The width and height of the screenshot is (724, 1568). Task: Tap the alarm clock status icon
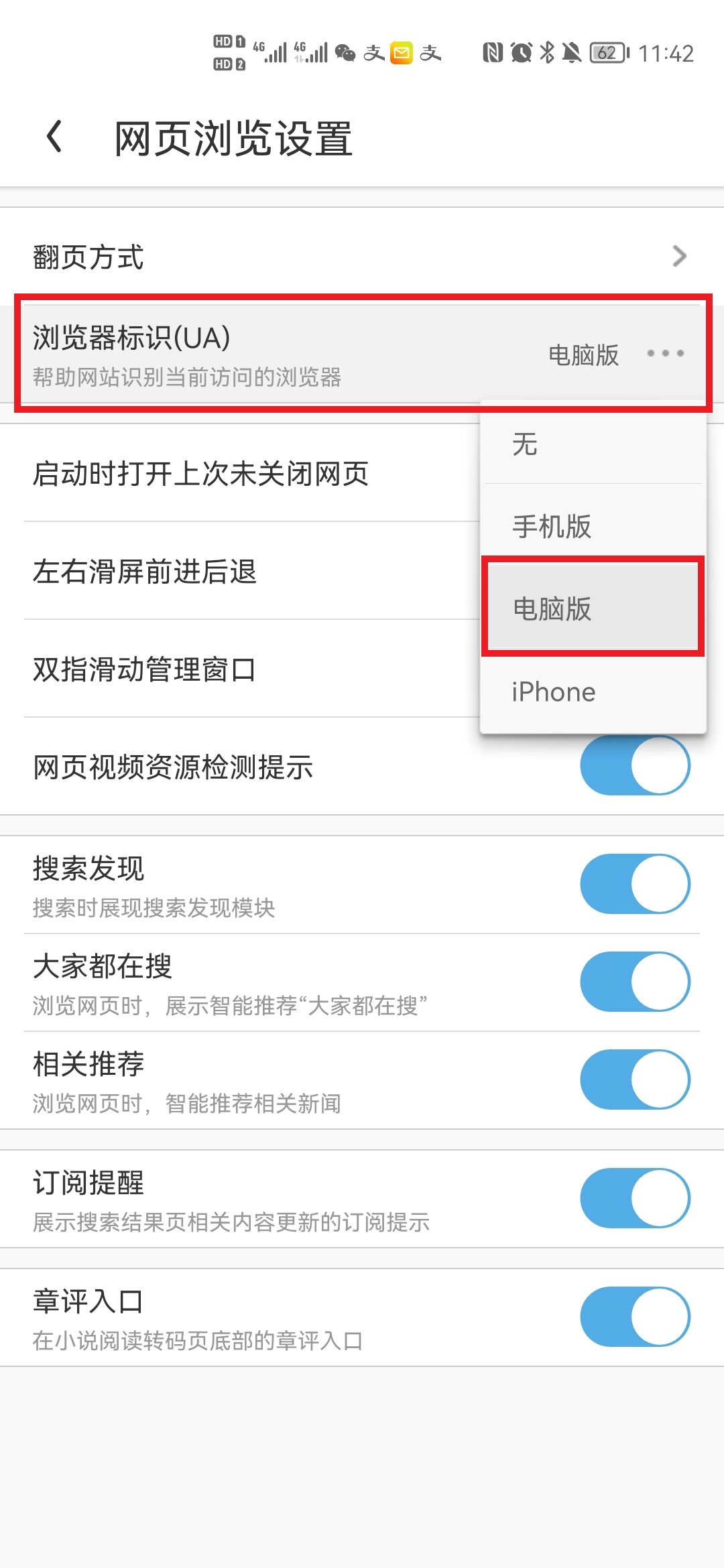tap(521, 52)
